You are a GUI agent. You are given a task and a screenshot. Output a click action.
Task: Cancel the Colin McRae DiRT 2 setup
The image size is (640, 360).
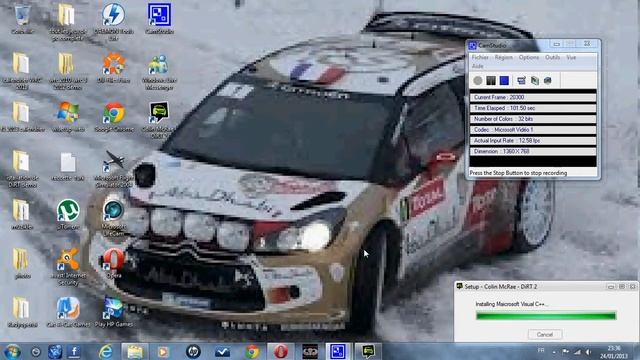coord(544,335)
